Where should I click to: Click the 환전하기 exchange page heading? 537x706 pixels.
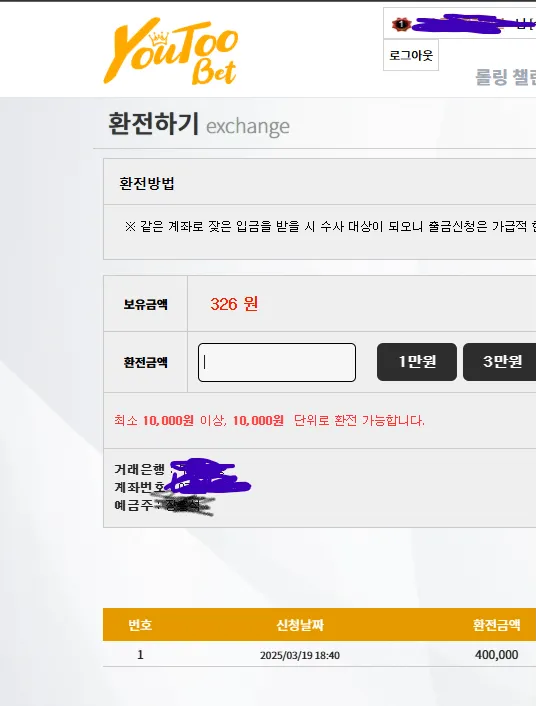point(199,124)
